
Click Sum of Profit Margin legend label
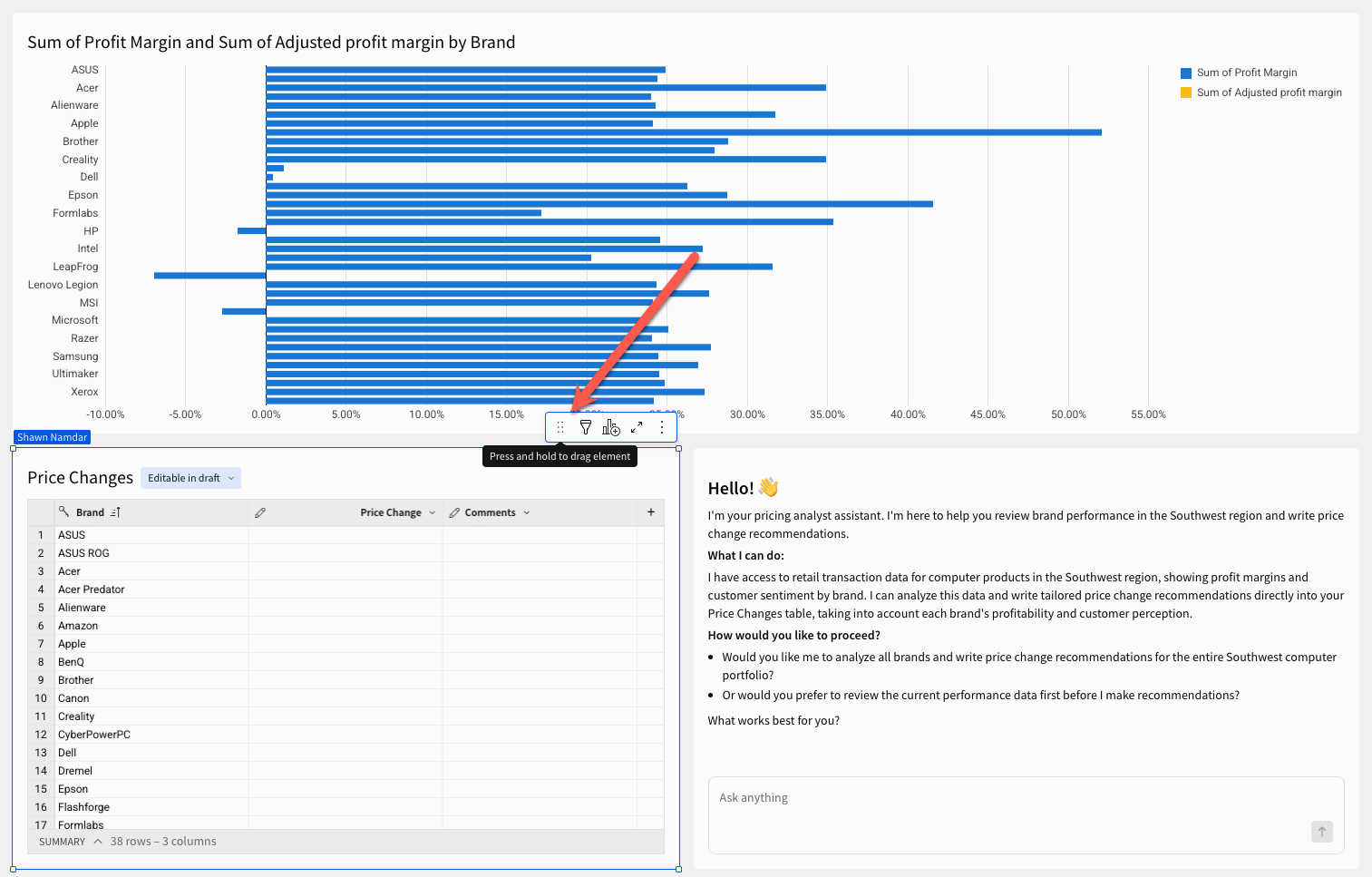[1247, 73]
